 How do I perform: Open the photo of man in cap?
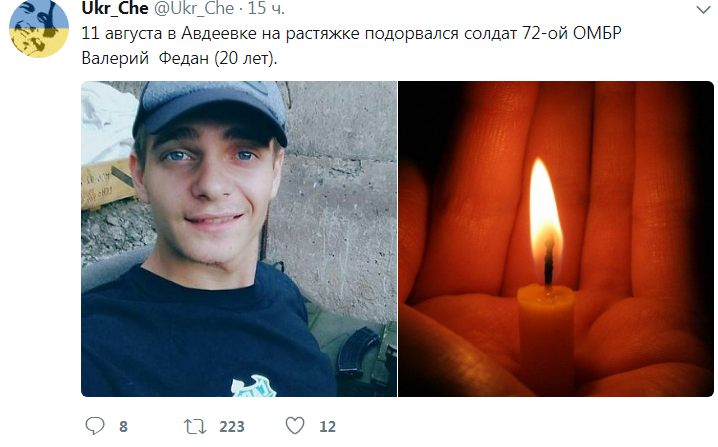click(x=239, y=239)
